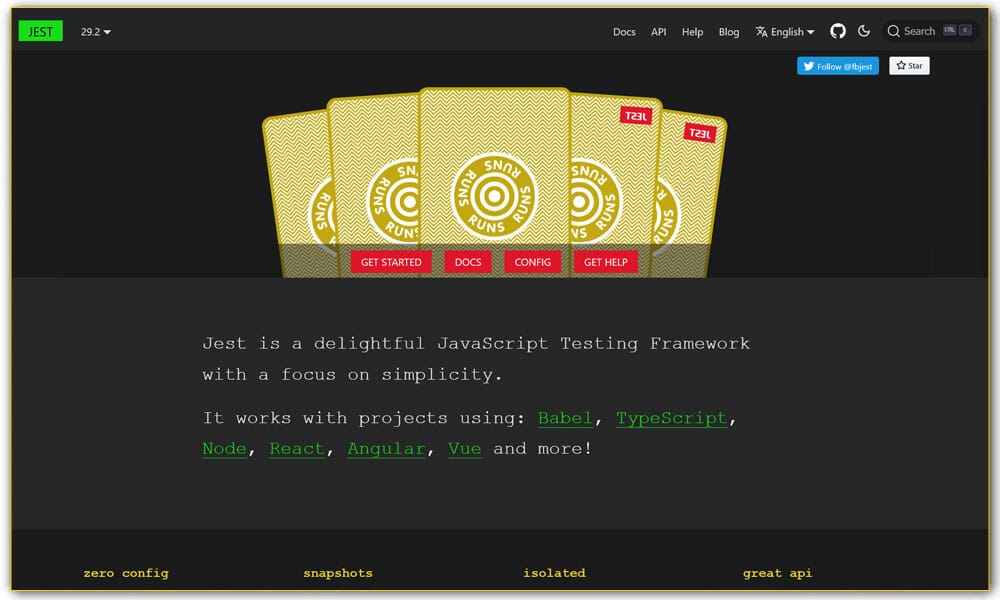Click inside the Search field
1000x600 pixels.
918,31
